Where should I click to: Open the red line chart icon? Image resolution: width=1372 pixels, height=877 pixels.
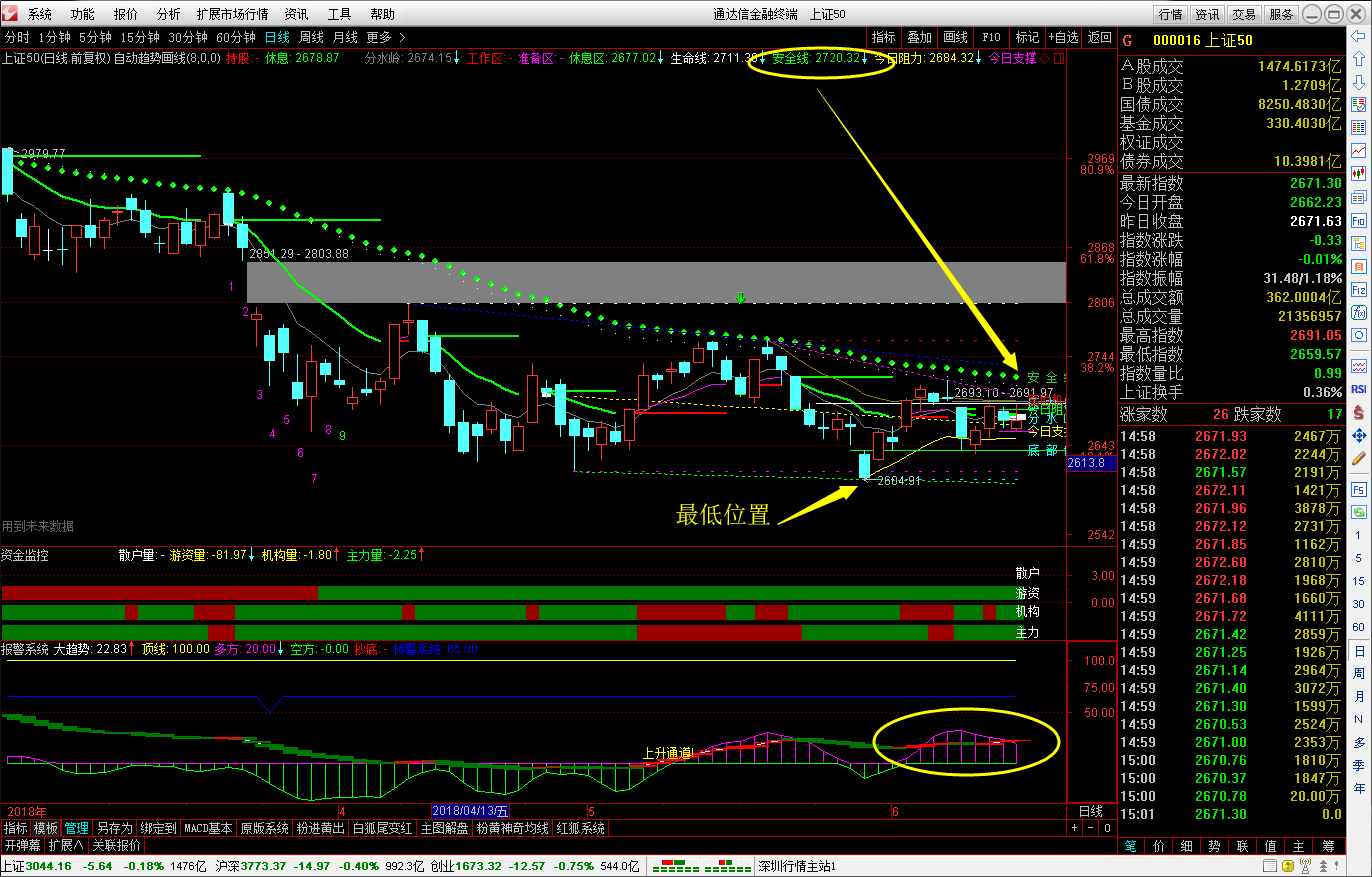(1359, 150)
